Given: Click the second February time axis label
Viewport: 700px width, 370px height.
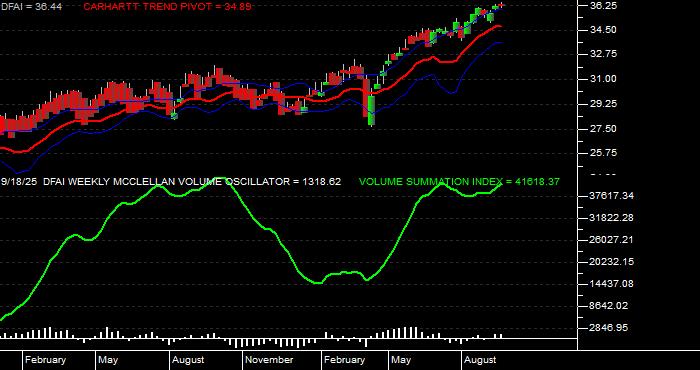Looking at the screenshot, I should tap(344, 360).
